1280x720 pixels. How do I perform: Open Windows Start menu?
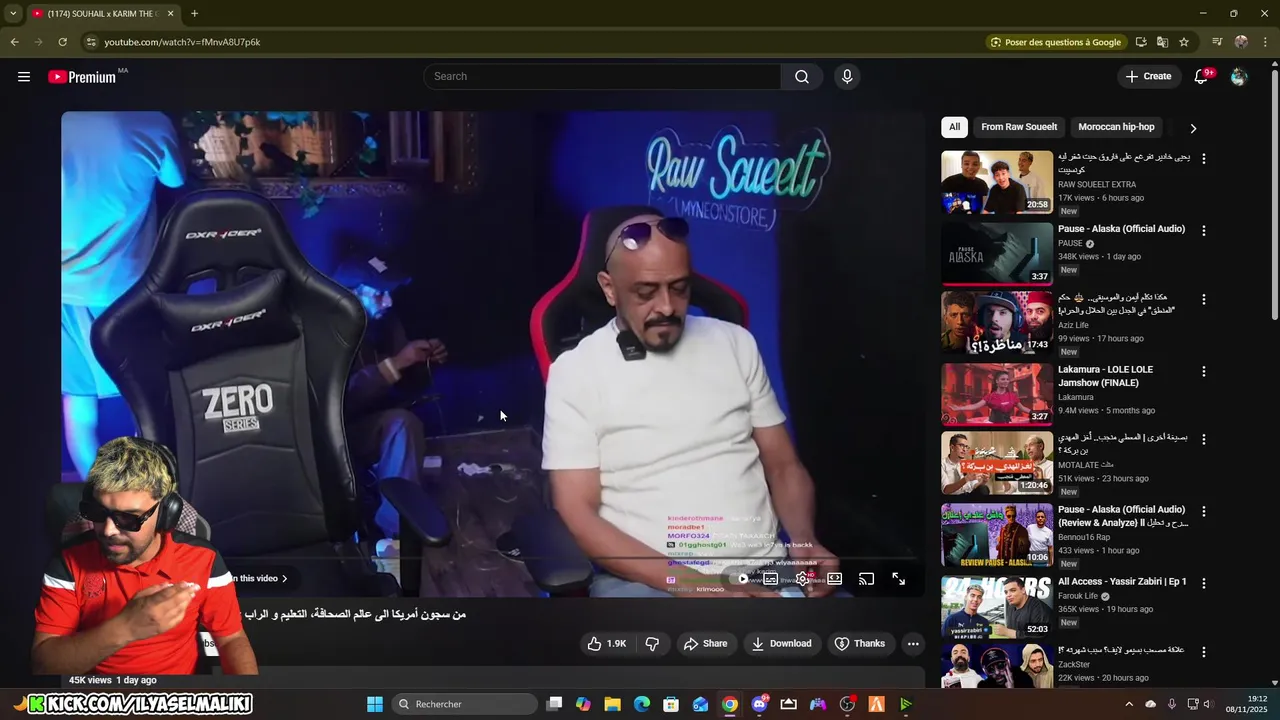[375, 704]
